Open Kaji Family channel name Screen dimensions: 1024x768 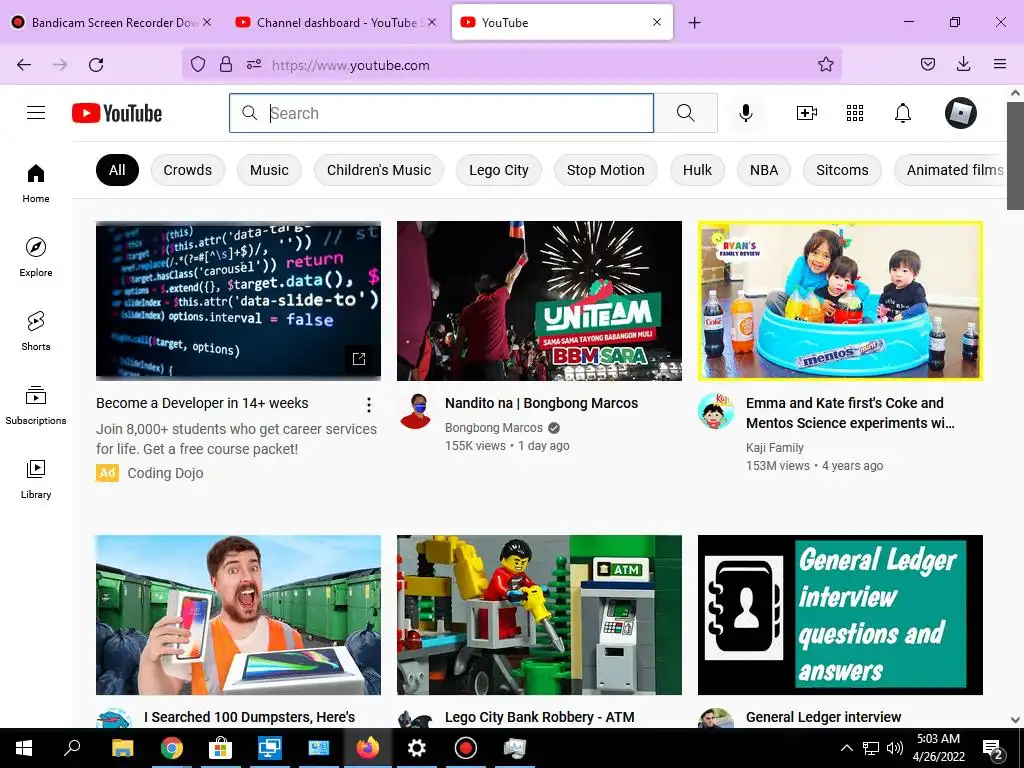[x=775, y=447]
